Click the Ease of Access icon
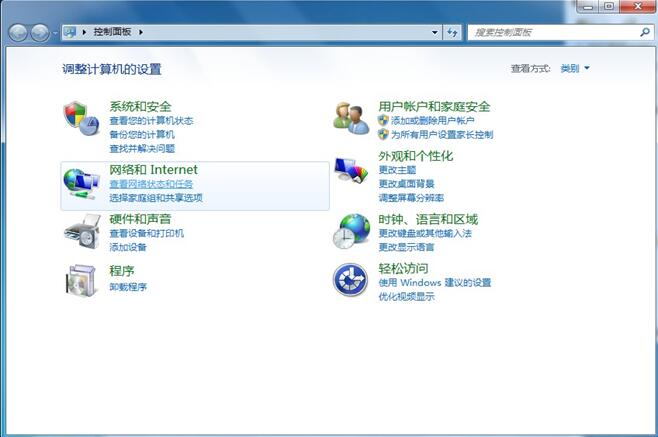Viewport: 658px width, 437px height. [x=351, y=280]
